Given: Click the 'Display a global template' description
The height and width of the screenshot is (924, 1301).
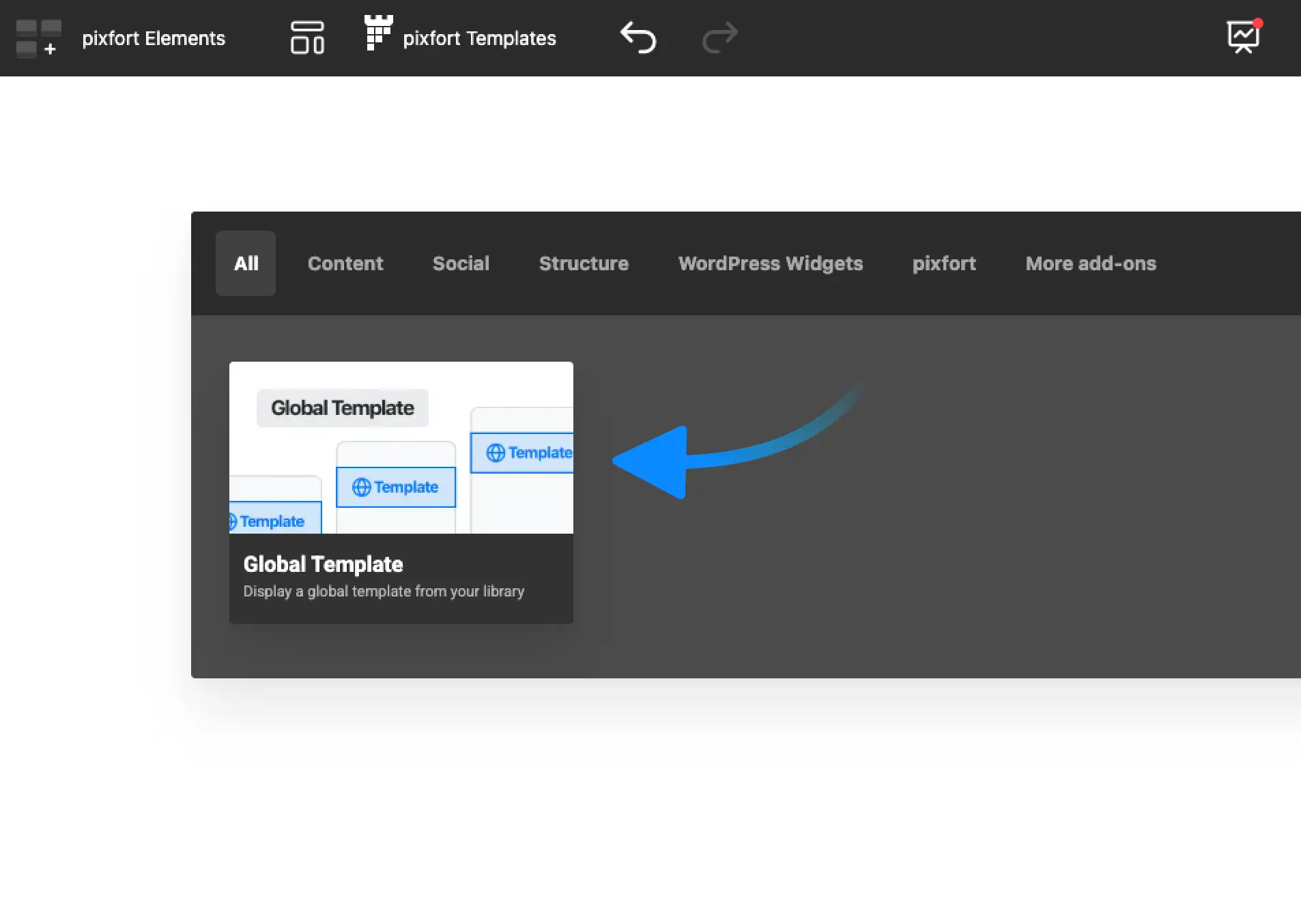Looking at the screenshot, I should click(384, 592).
